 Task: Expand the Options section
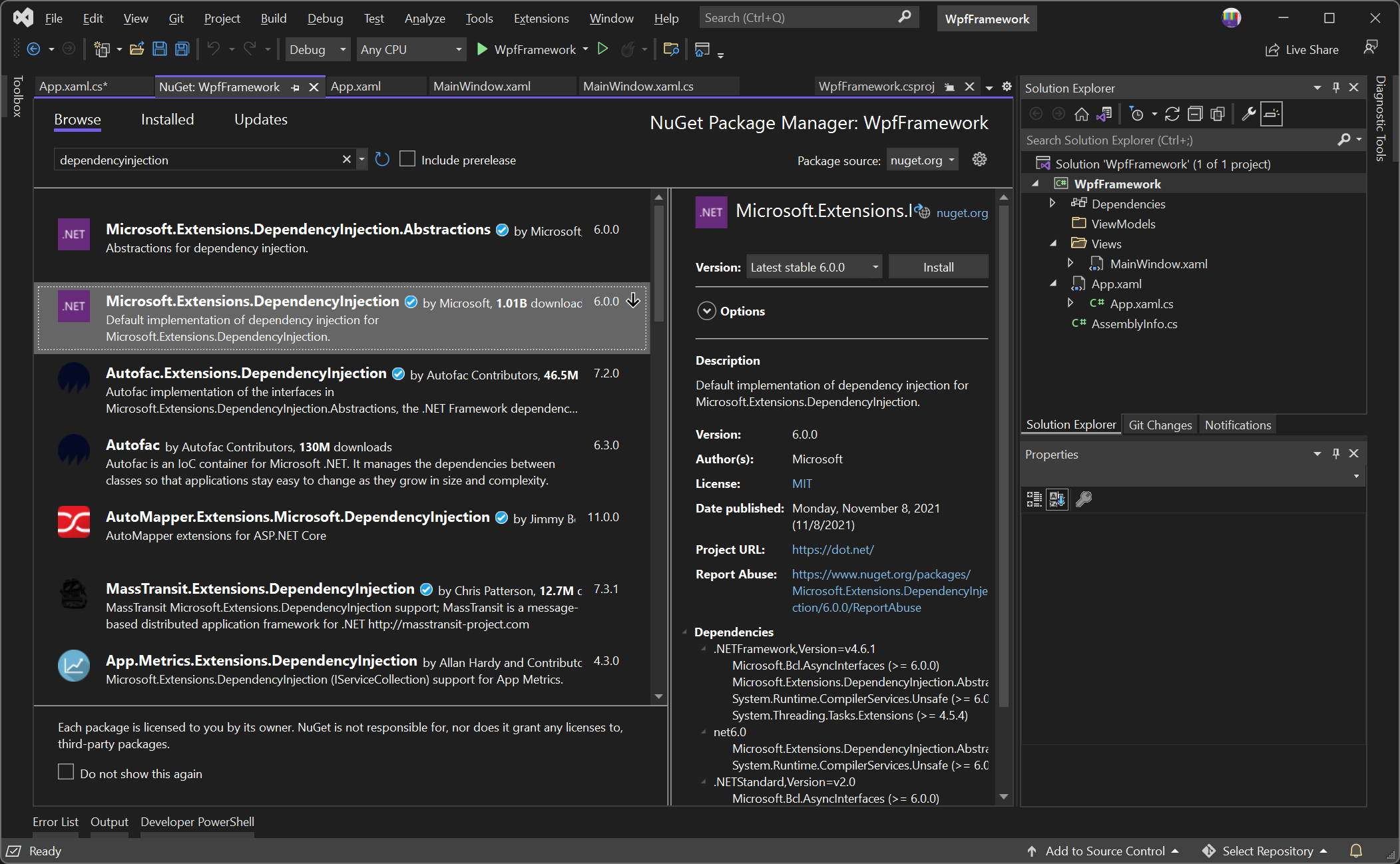(x=706, y=311)
